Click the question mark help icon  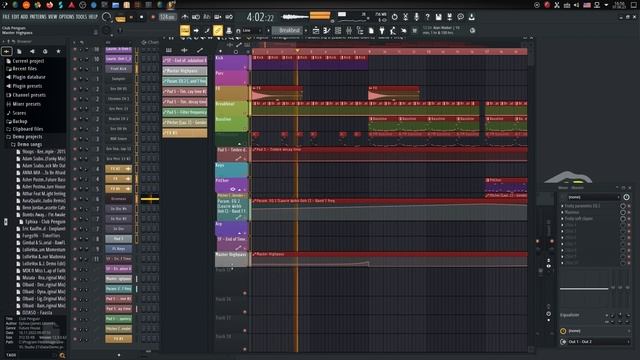click(427, 17)
